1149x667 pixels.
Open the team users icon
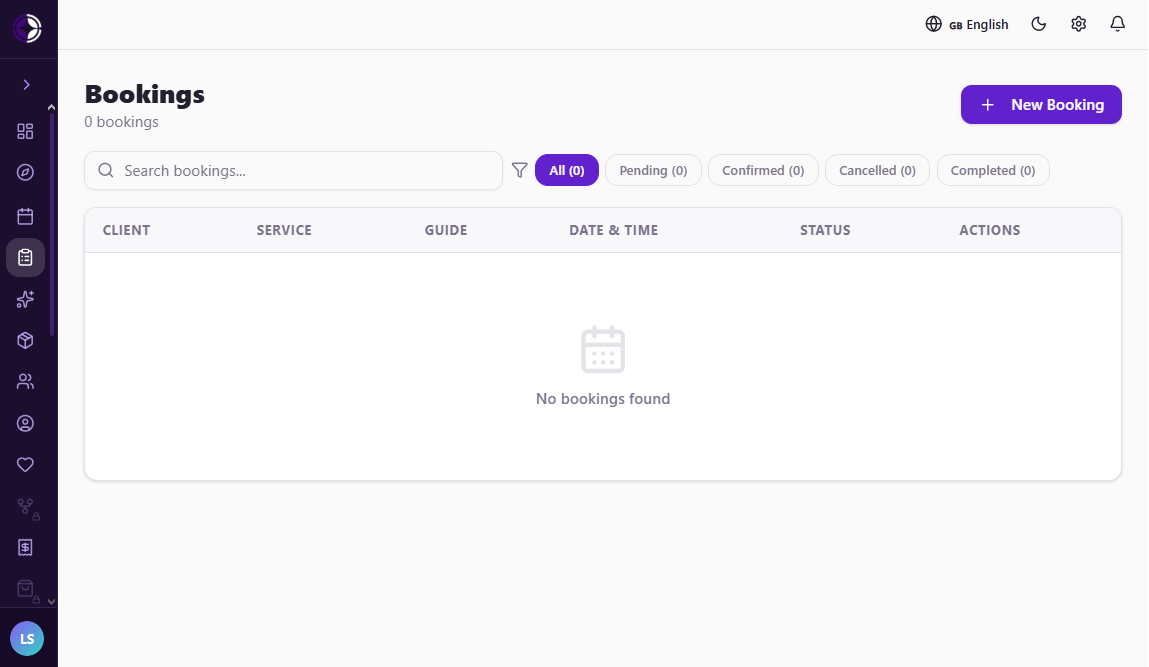coord(25,381)
